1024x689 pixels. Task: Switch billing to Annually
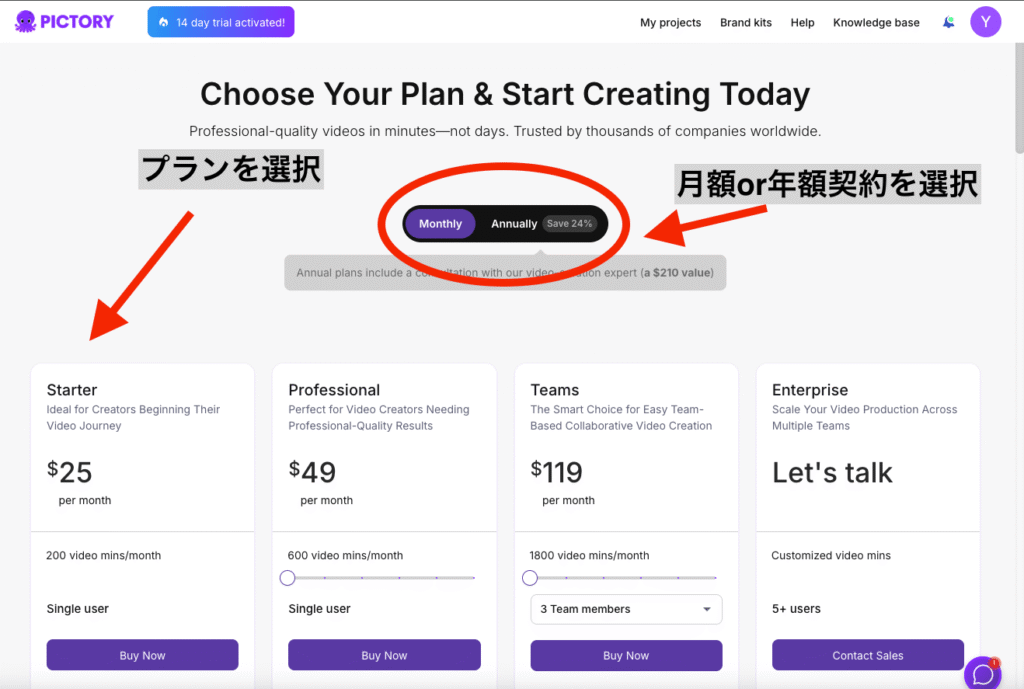[514, 224]
